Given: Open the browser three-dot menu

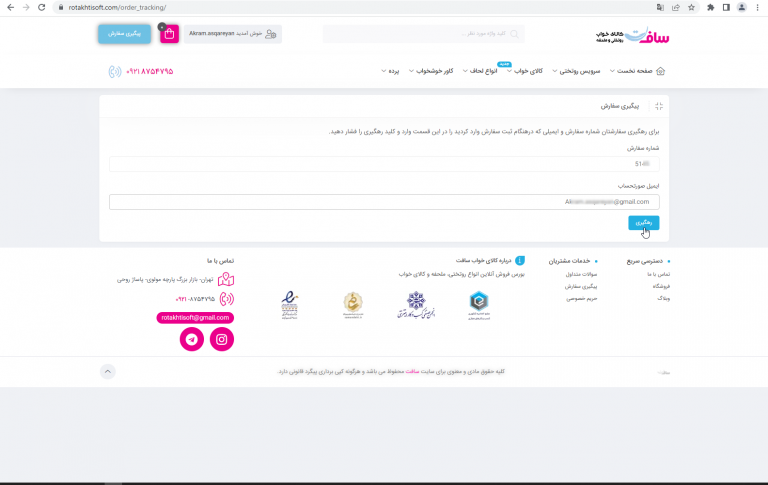Looking at the screenshot, I should pos(757,7).
